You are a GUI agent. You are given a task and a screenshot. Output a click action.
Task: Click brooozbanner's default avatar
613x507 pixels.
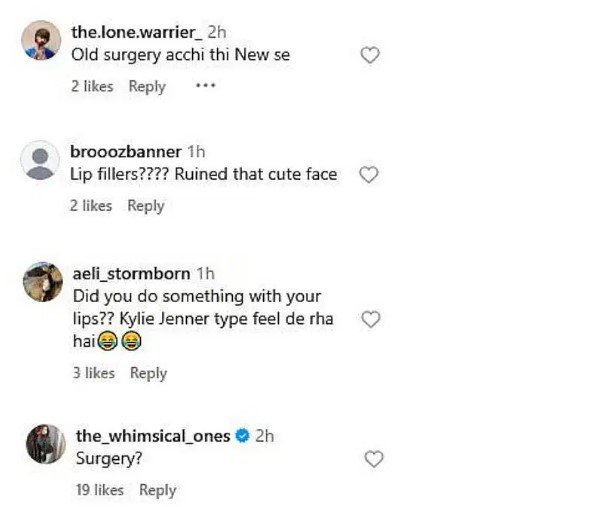point(41,160)
